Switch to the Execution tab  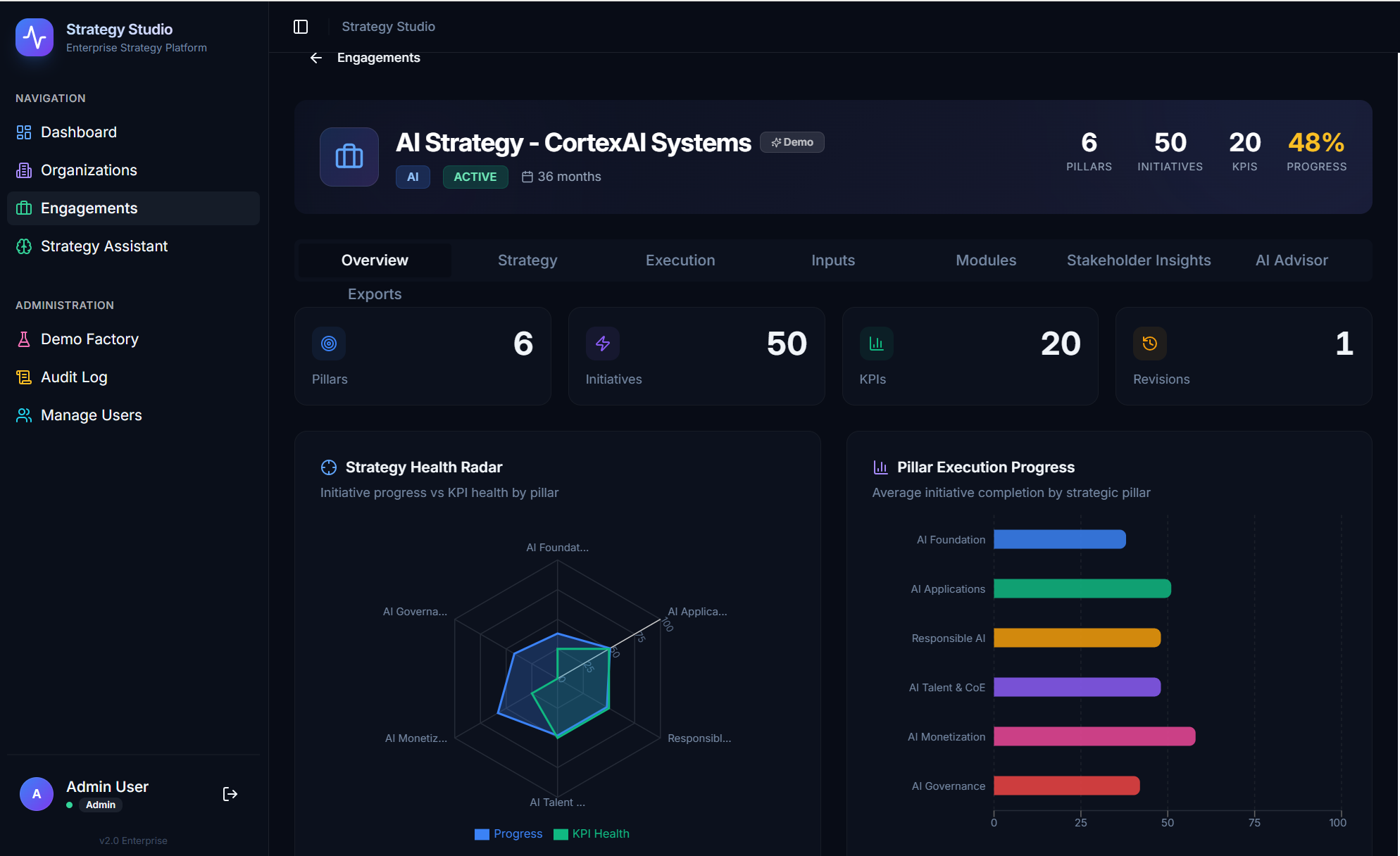pos(680,260)
